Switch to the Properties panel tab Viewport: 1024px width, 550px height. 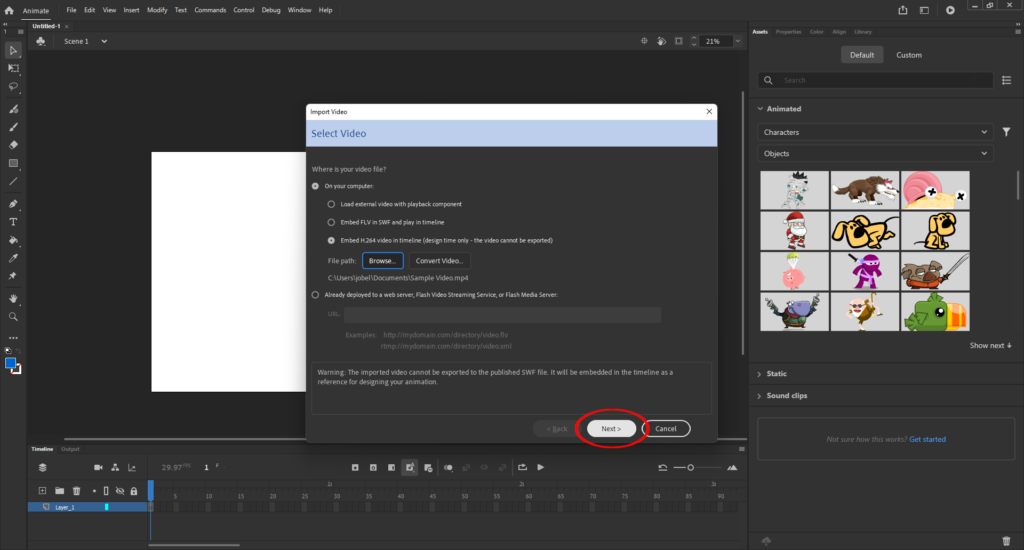[788, 32]
